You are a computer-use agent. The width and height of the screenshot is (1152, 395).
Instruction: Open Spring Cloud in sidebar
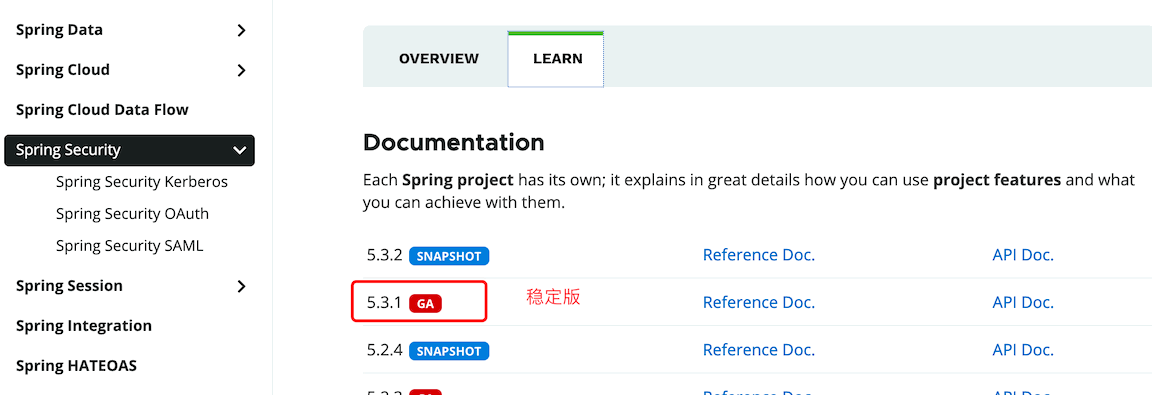[62, 70]
